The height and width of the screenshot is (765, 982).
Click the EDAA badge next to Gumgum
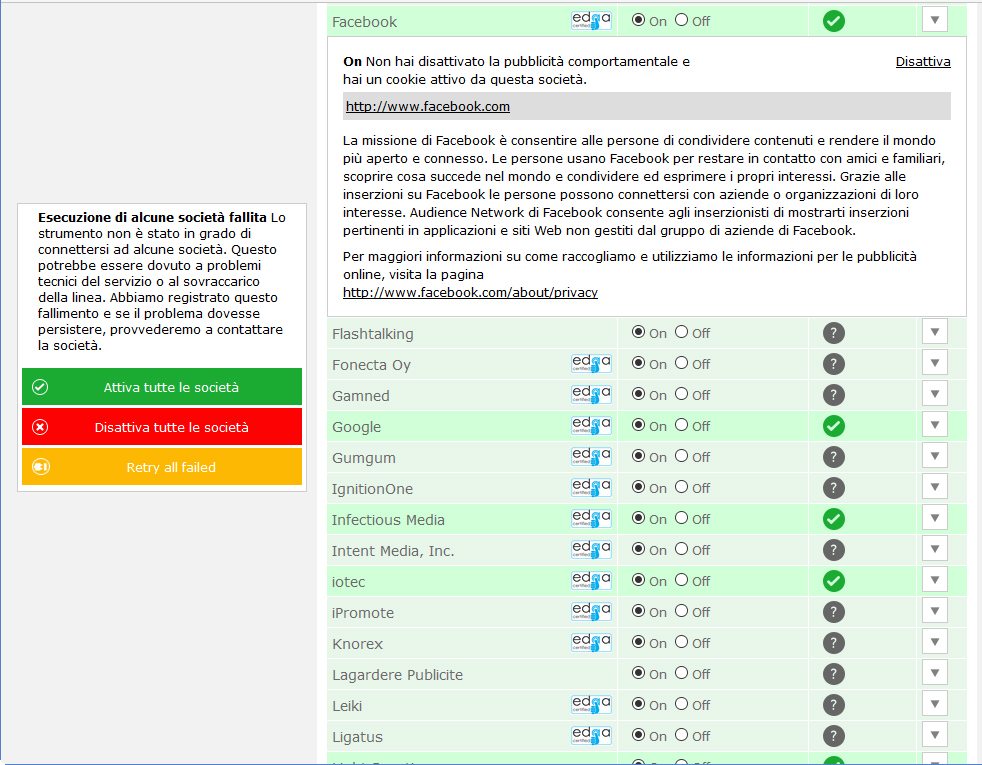point(591,457)
